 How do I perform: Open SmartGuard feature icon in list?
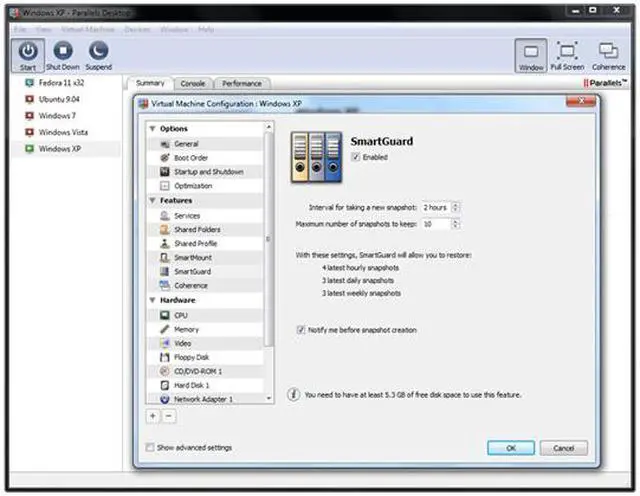165,271
